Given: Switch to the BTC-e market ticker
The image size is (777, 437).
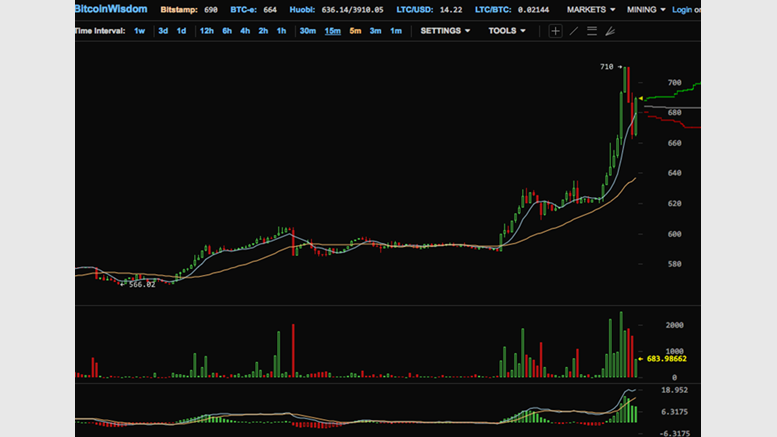Looking at the screenshot, I should point(253,10).
